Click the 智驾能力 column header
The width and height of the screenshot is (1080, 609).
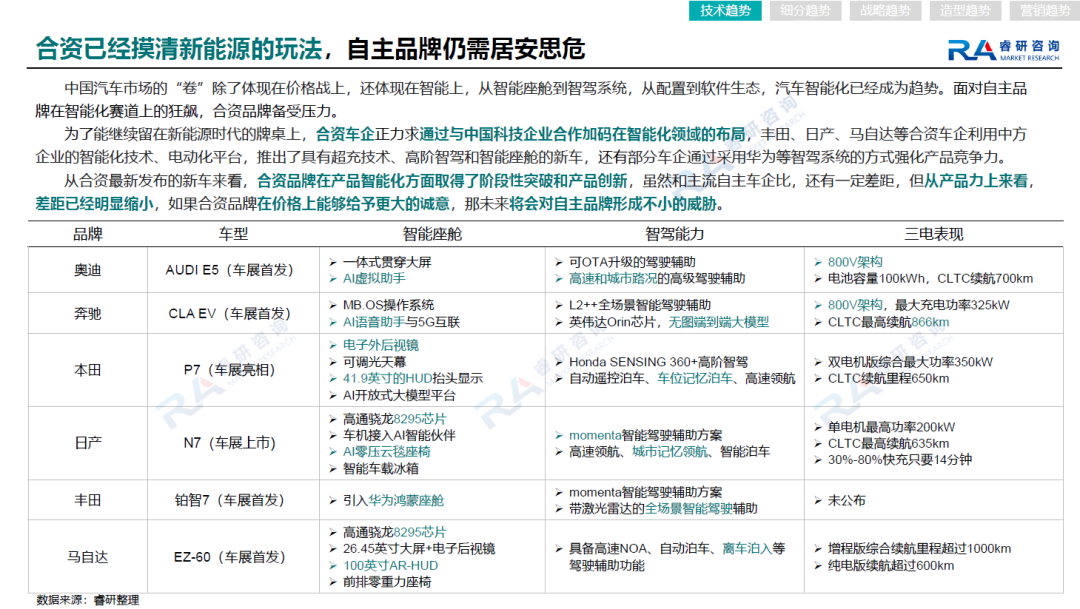(x=674, y=234)
